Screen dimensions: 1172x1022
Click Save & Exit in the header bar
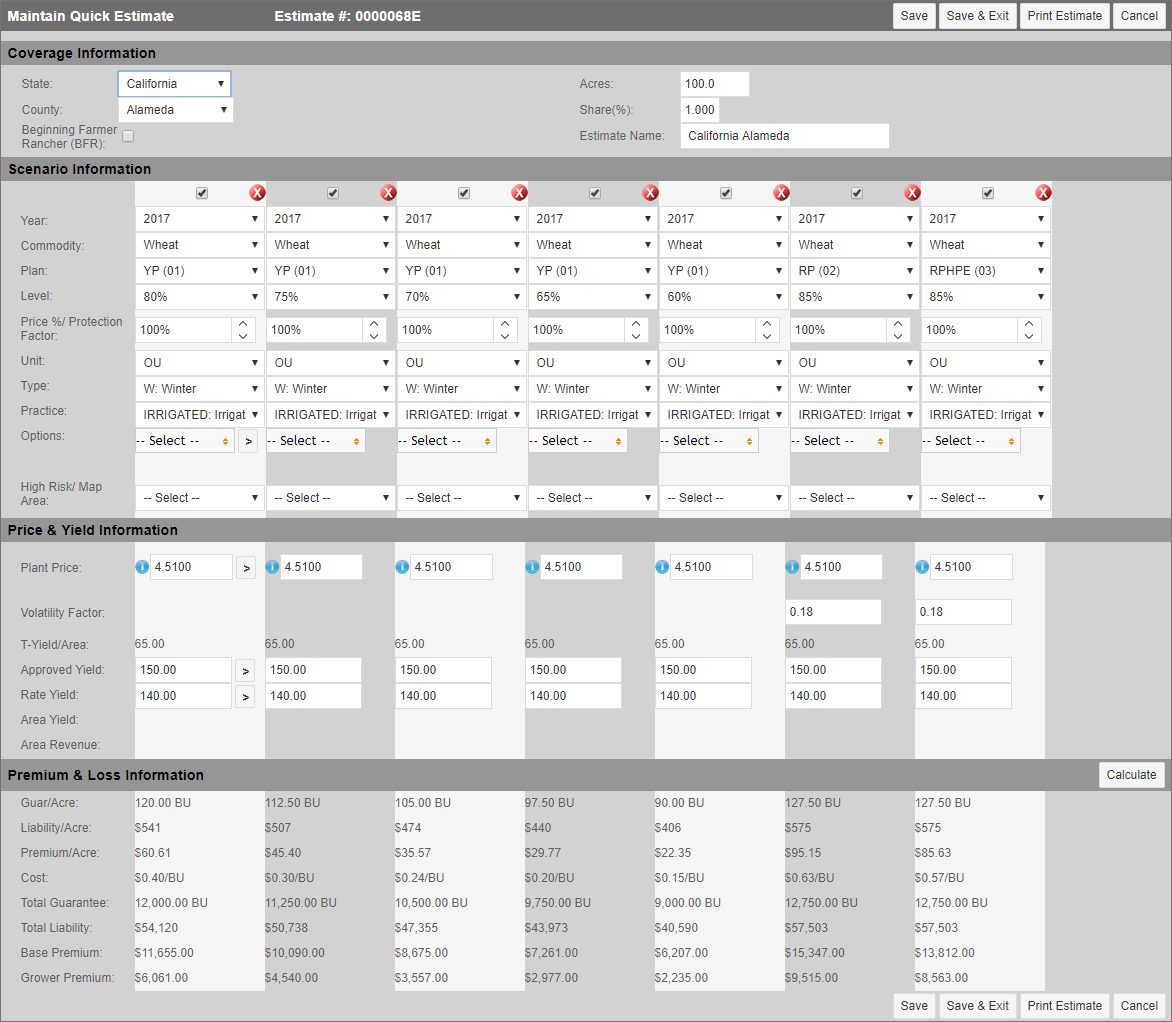[978, 16]
